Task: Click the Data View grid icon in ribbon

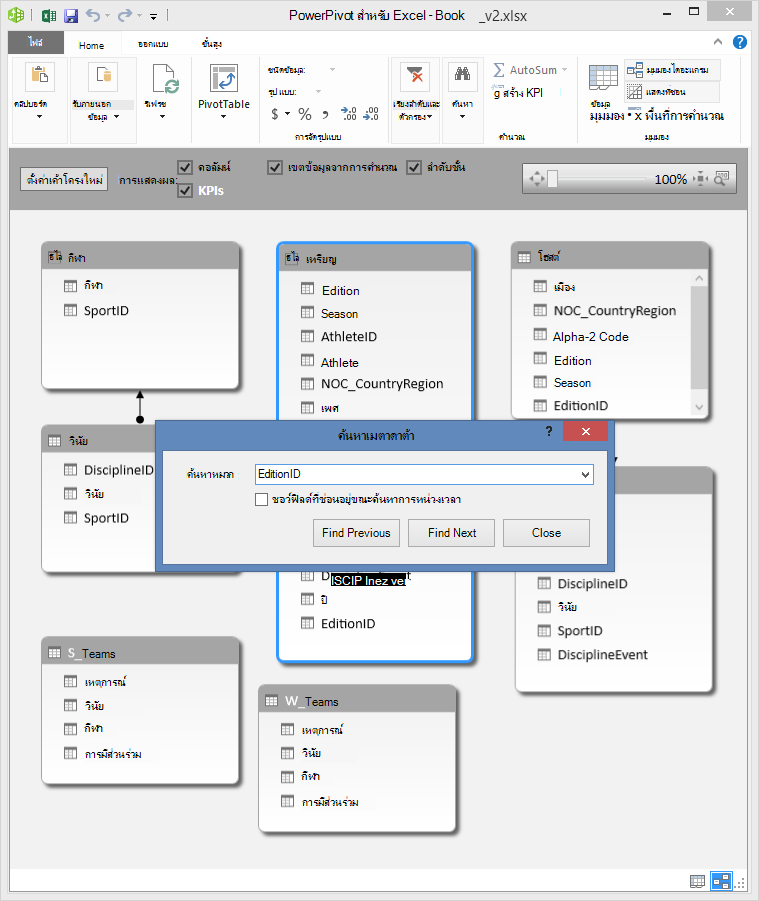Action: pyautogui.click(x=603, y=78)
